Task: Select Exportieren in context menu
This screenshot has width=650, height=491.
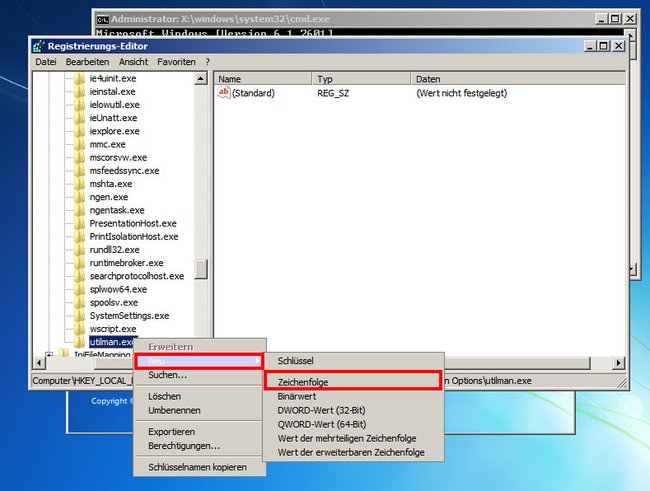Action: [x=199, y=432]
